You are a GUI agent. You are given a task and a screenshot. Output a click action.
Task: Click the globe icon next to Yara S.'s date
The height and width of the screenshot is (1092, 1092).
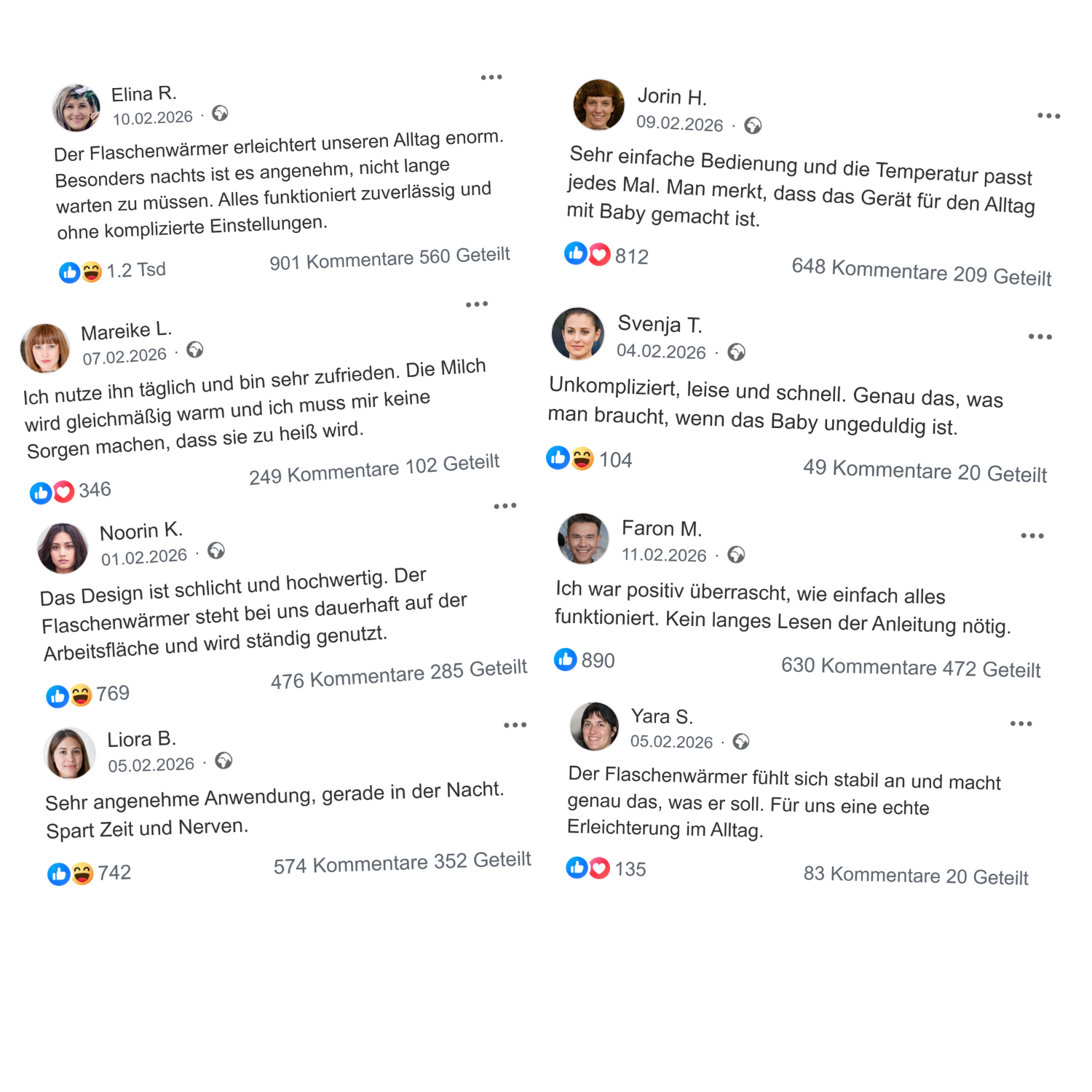741,742
